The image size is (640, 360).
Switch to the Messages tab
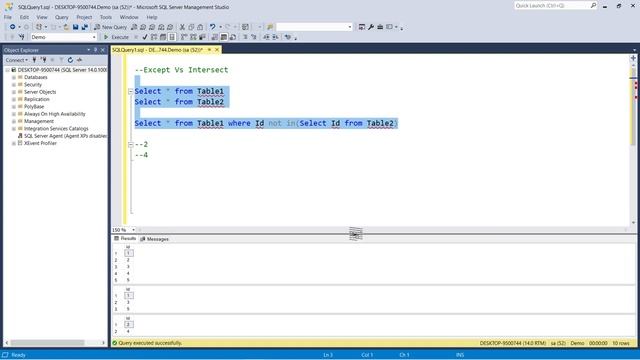154,239
